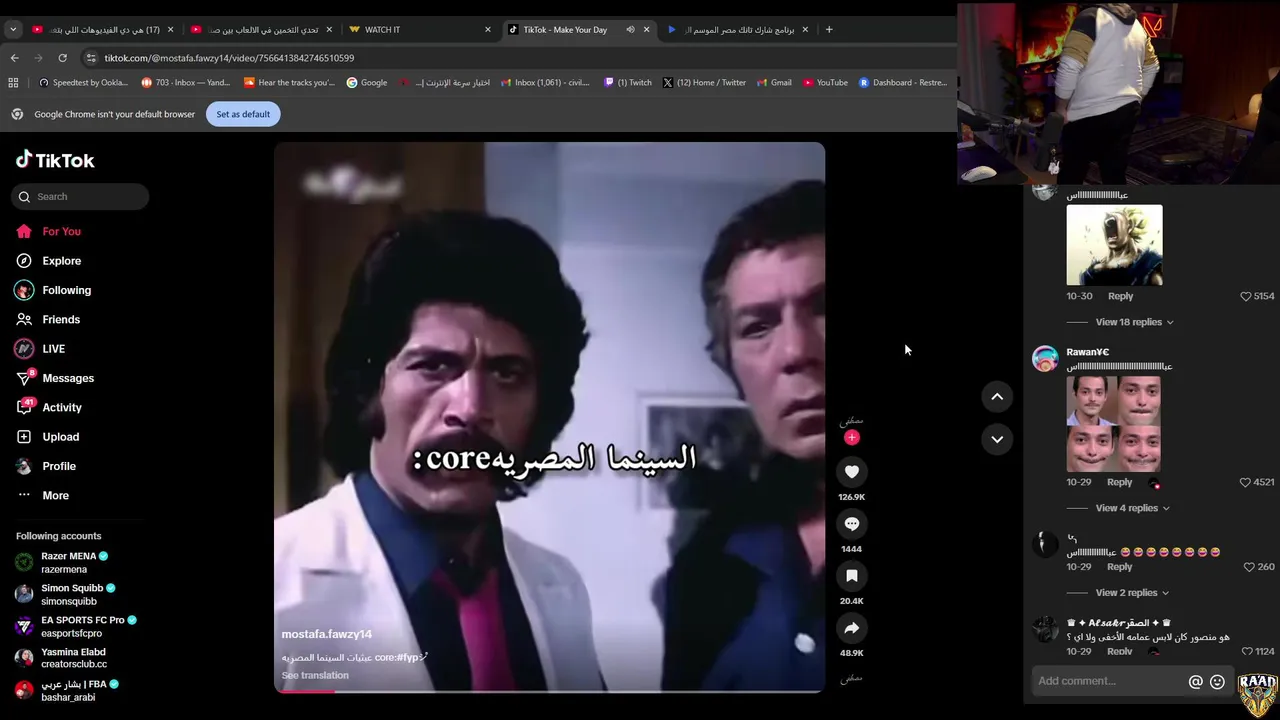Open the Twitch bookmark
Screen dimensions: 1280x720
(627, 83)
